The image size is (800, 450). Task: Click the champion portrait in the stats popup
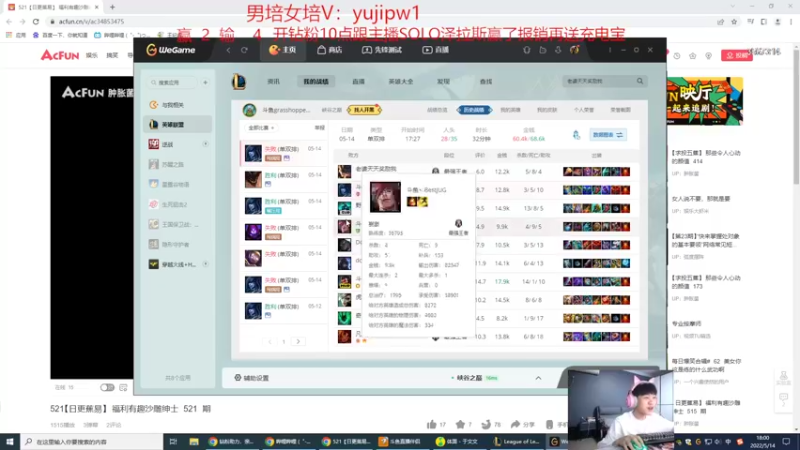point(385,196)
